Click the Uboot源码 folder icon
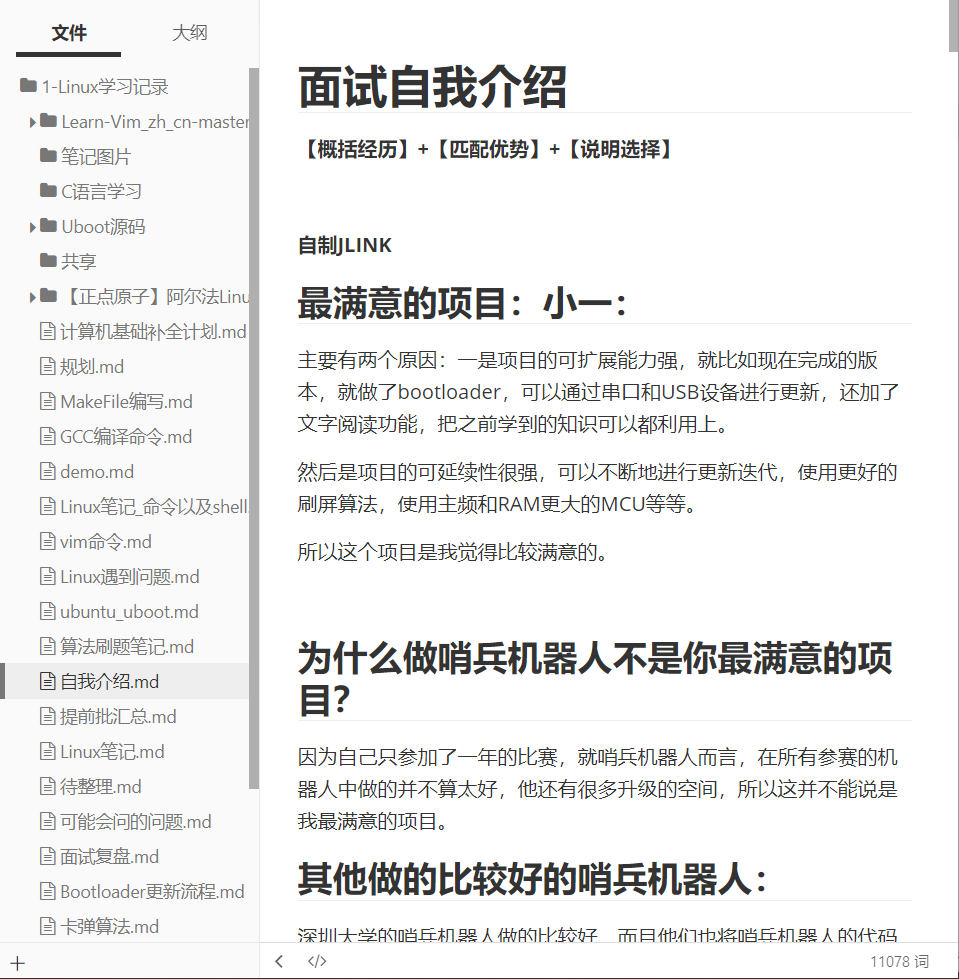959x979 pixels. coord(48,225)
